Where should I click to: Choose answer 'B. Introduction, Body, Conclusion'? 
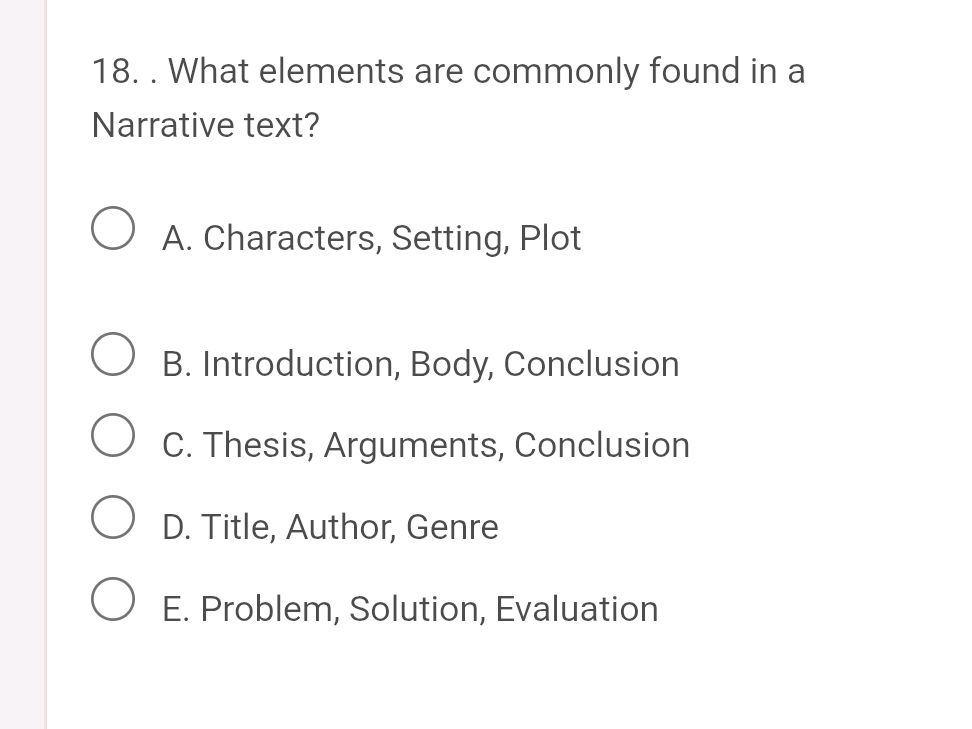click(x=419, y=365)
